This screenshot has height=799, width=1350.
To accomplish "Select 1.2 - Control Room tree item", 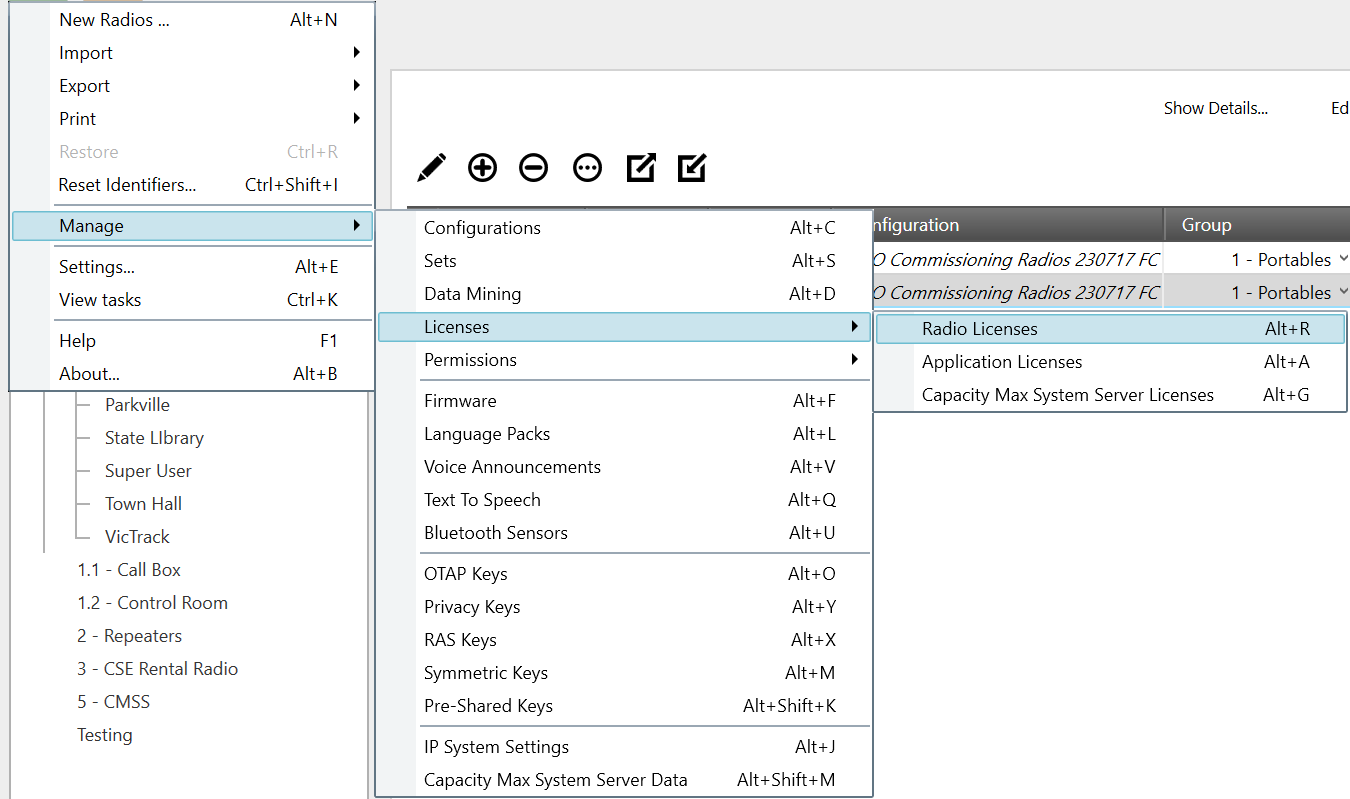I will 153,603.
